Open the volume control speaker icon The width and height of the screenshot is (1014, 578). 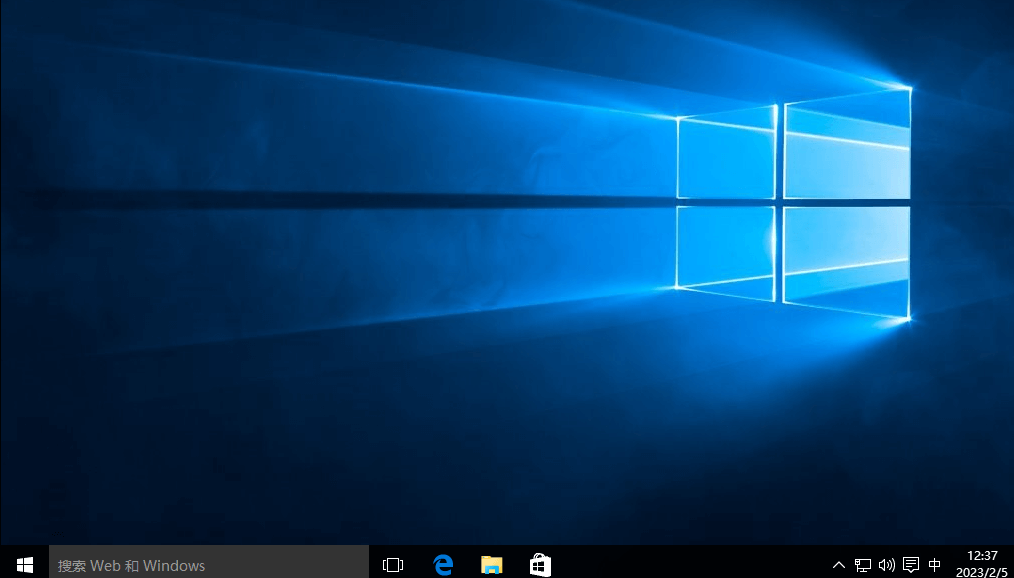click(x=887, y=564)
